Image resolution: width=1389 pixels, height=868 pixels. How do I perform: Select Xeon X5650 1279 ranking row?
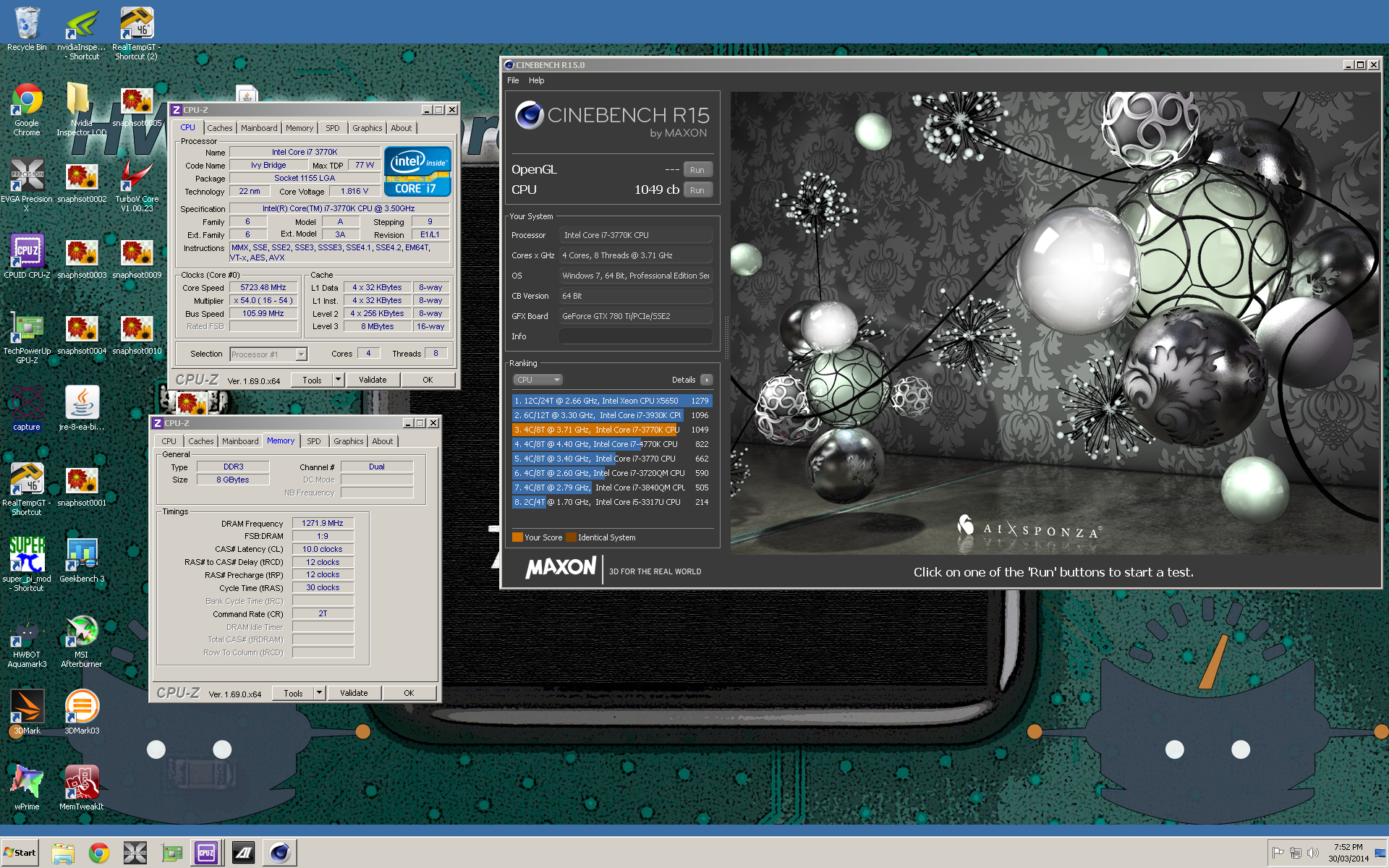pos(612,401)
